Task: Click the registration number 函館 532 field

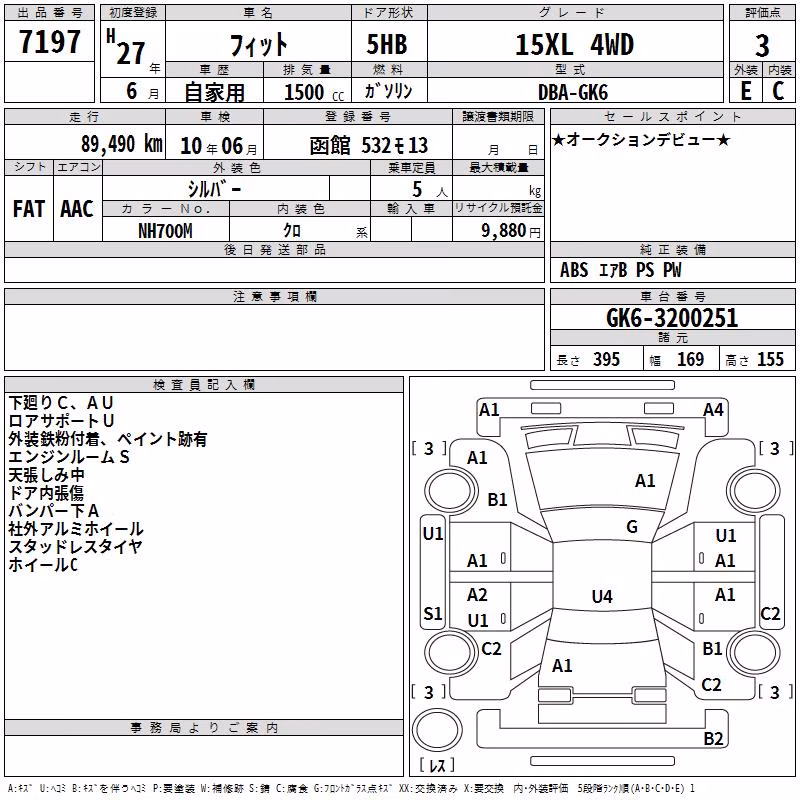Action: tap(358, 145)
